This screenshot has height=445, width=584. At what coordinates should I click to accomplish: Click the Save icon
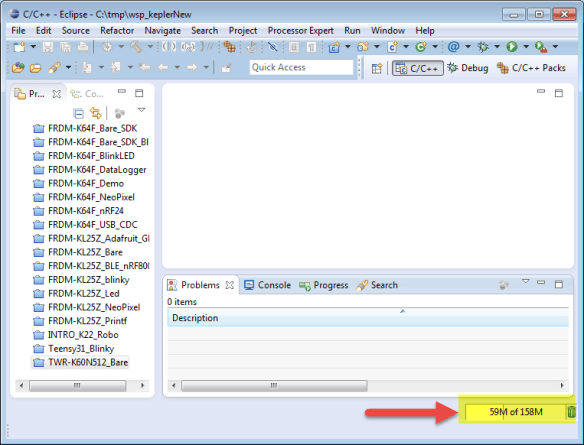pos(48,47)
